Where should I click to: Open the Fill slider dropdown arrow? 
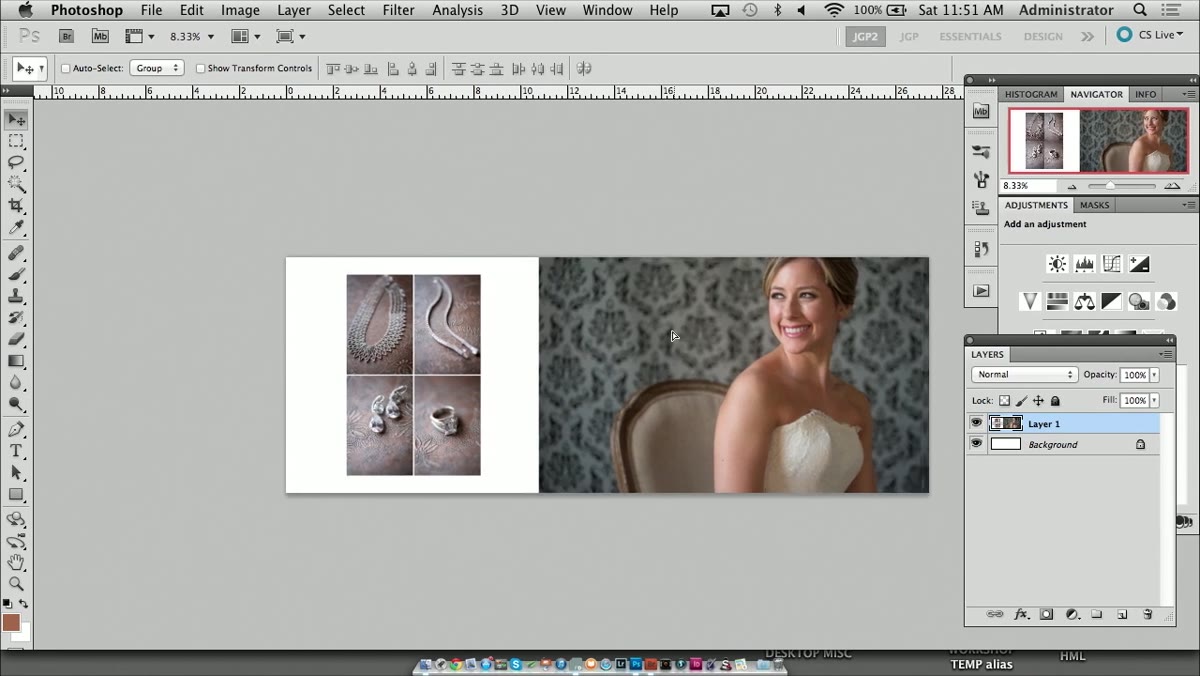coord(1154,400)
